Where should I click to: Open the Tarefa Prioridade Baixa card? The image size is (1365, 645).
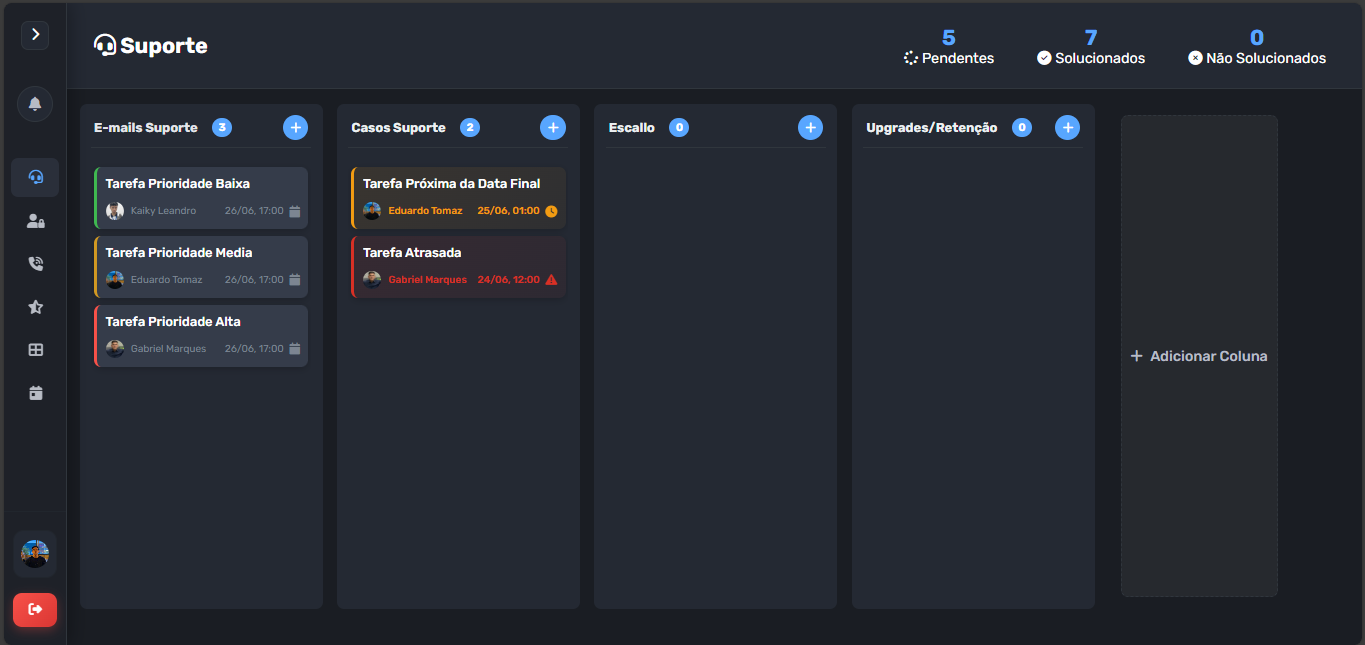[201, 198]
